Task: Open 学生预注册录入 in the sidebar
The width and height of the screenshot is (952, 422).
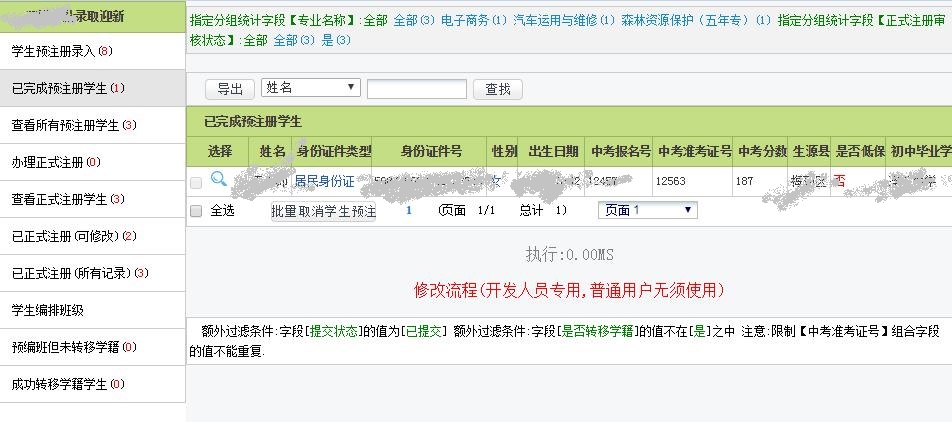Action: [92, 52]
